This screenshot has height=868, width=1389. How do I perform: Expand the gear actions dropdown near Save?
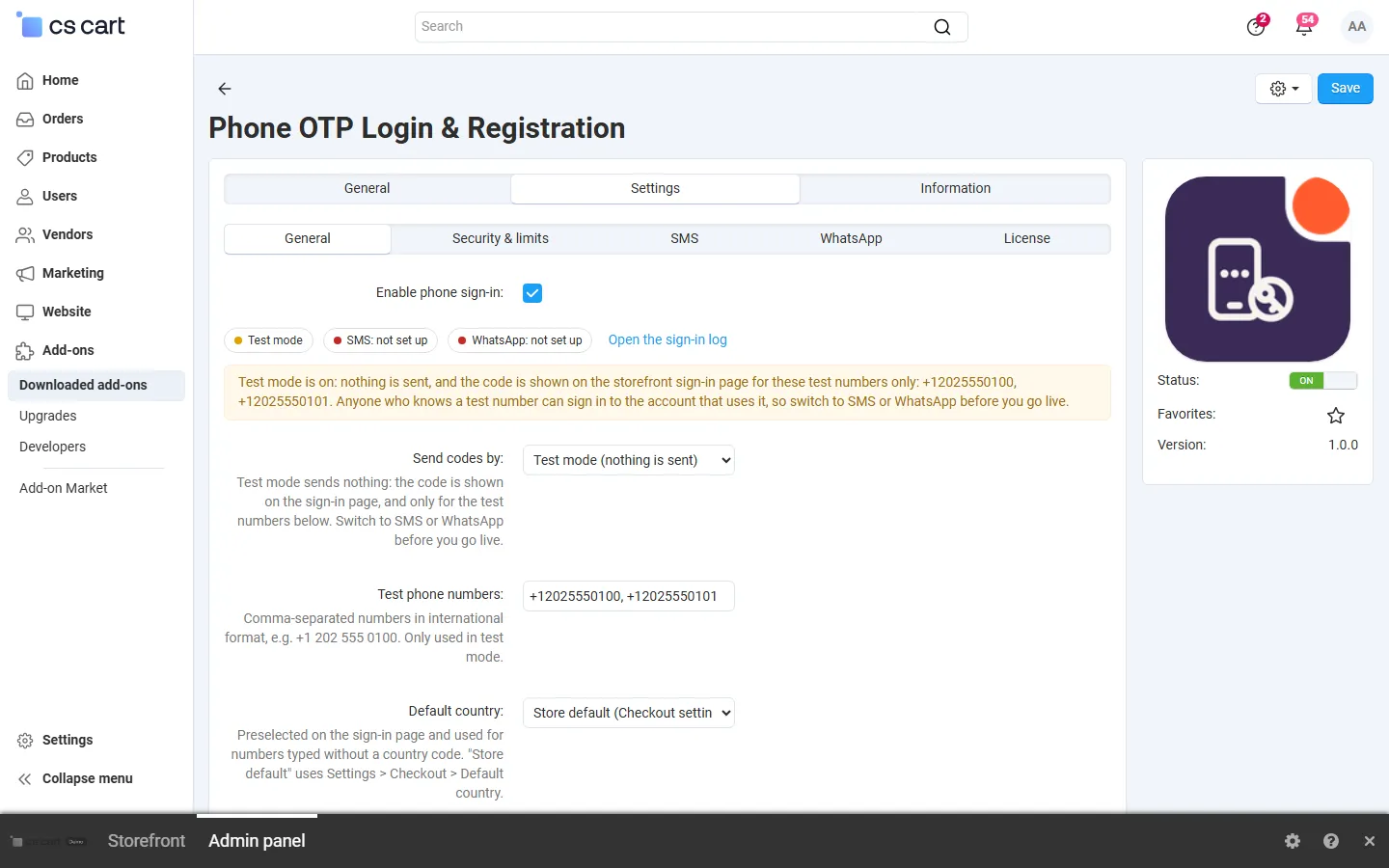click(x=1284, y=89)
